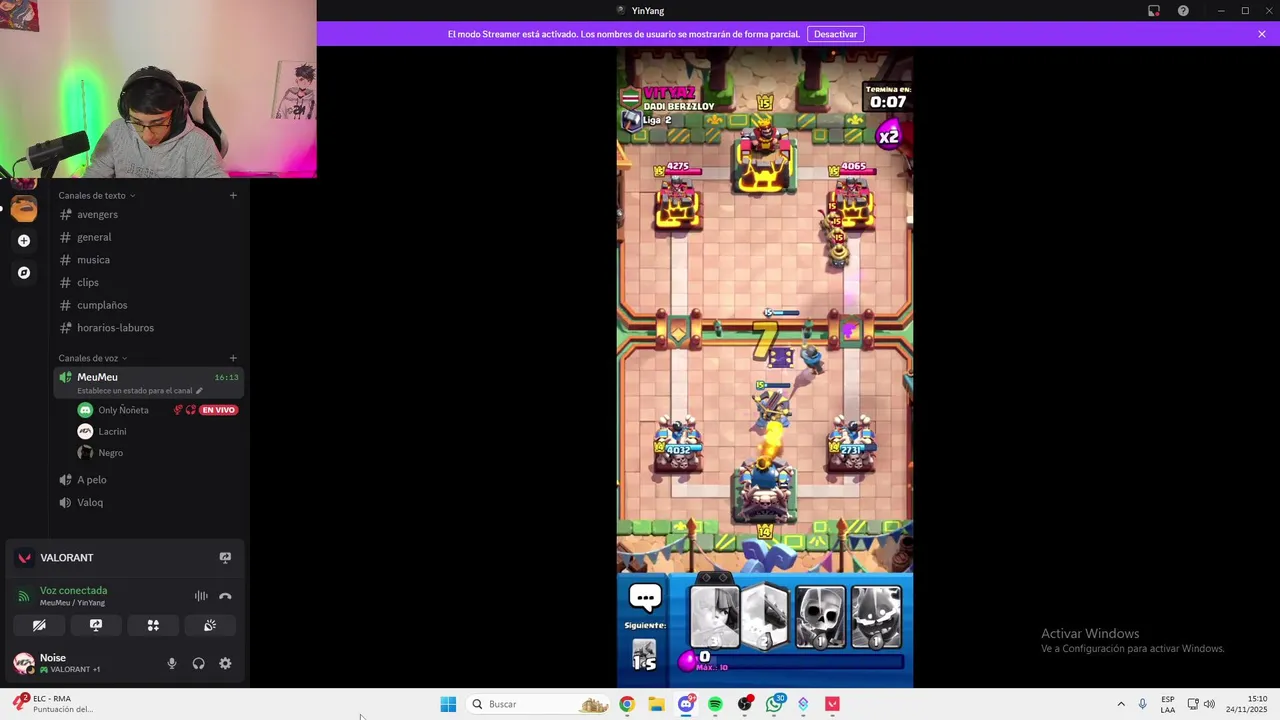Open Noise user avatar profile
The height and width of the screenshot is (720, 1280).
(x=23, y=663)
